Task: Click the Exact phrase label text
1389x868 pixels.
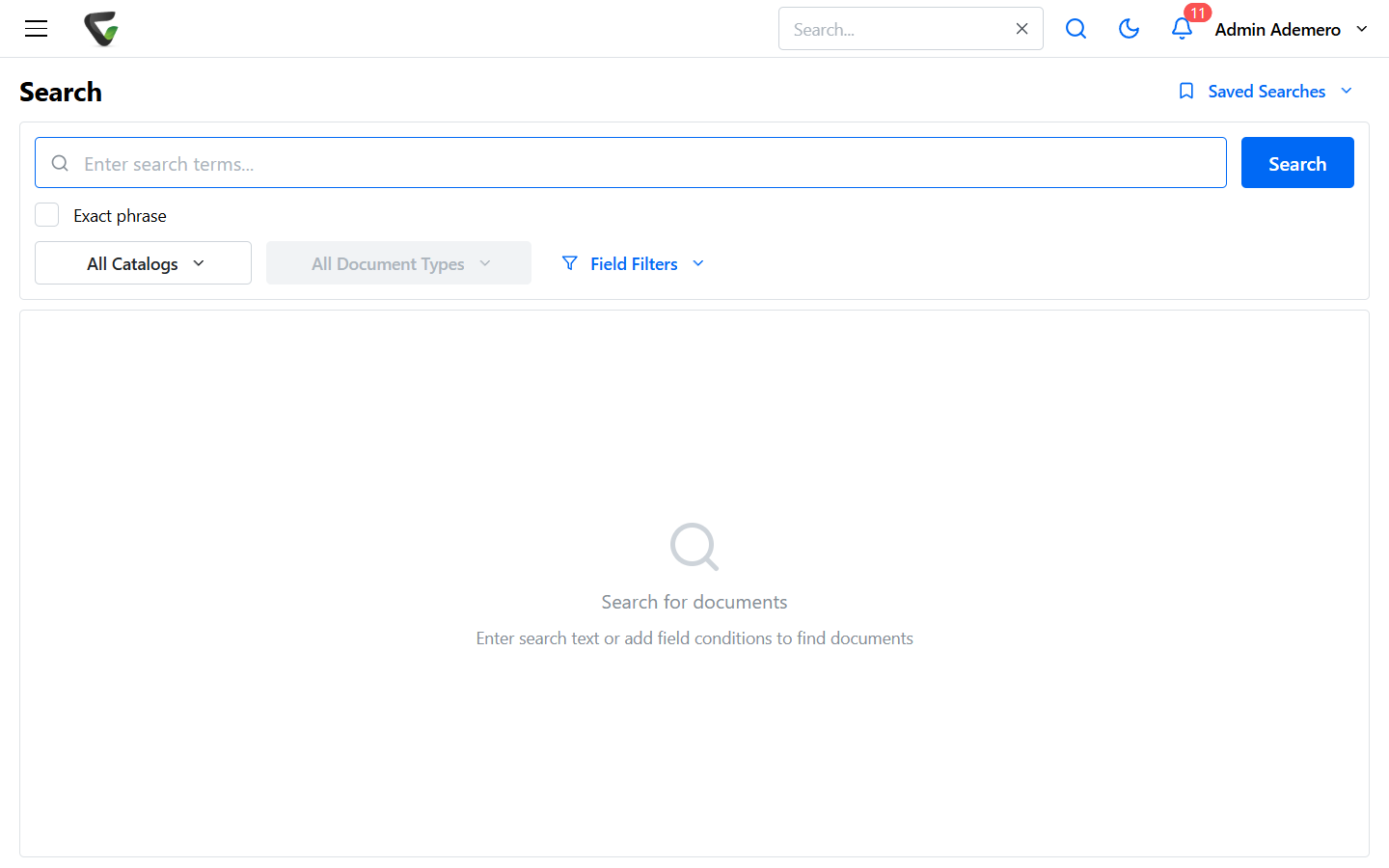Action: pyautogui.click(x=120, y=216)
